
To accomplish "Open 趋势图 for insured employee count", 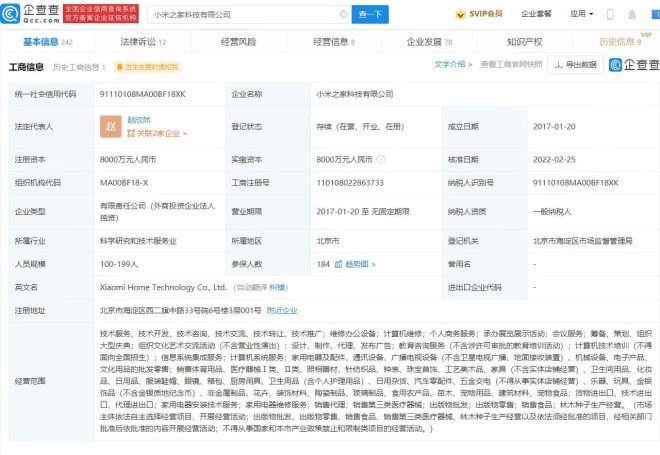I will [x=354, y=264].
